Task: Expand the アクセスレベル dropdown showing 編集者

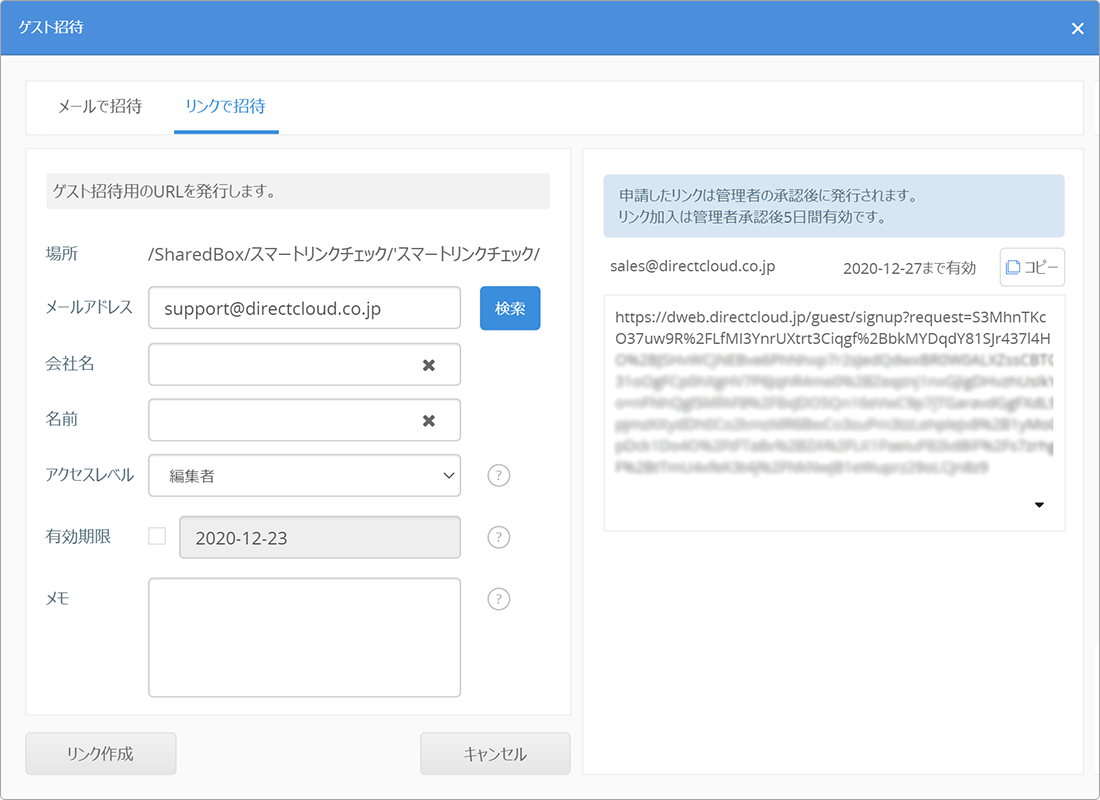Action: 304,476
